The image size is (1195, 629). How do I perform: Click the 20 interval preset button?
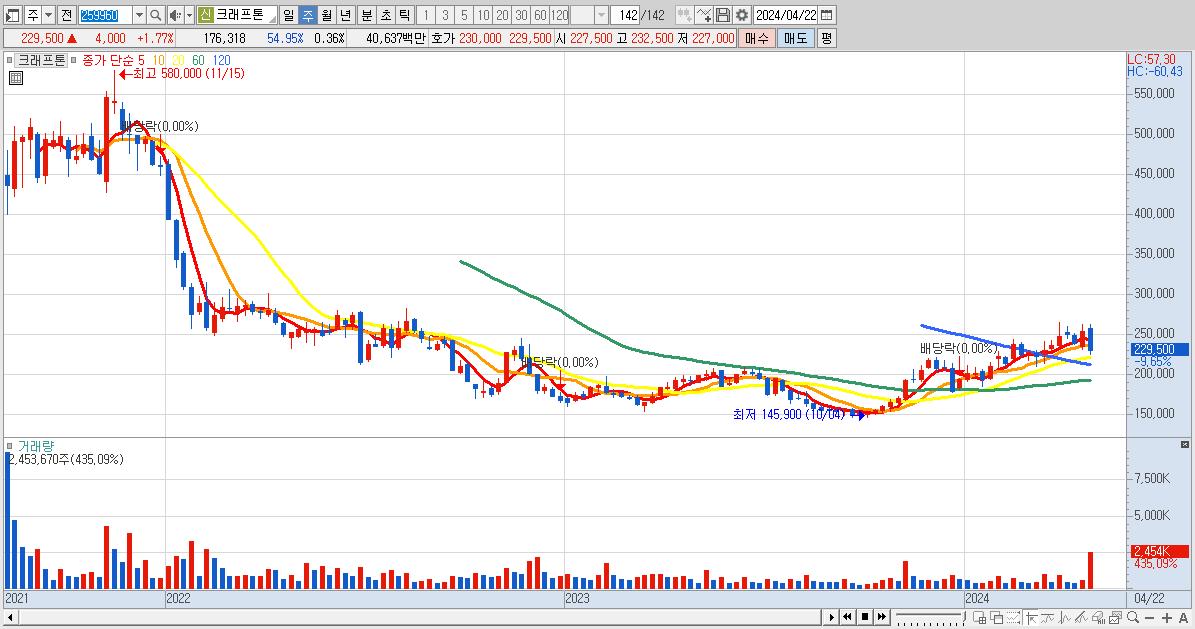pyautogui.click(x=502, y=15)
